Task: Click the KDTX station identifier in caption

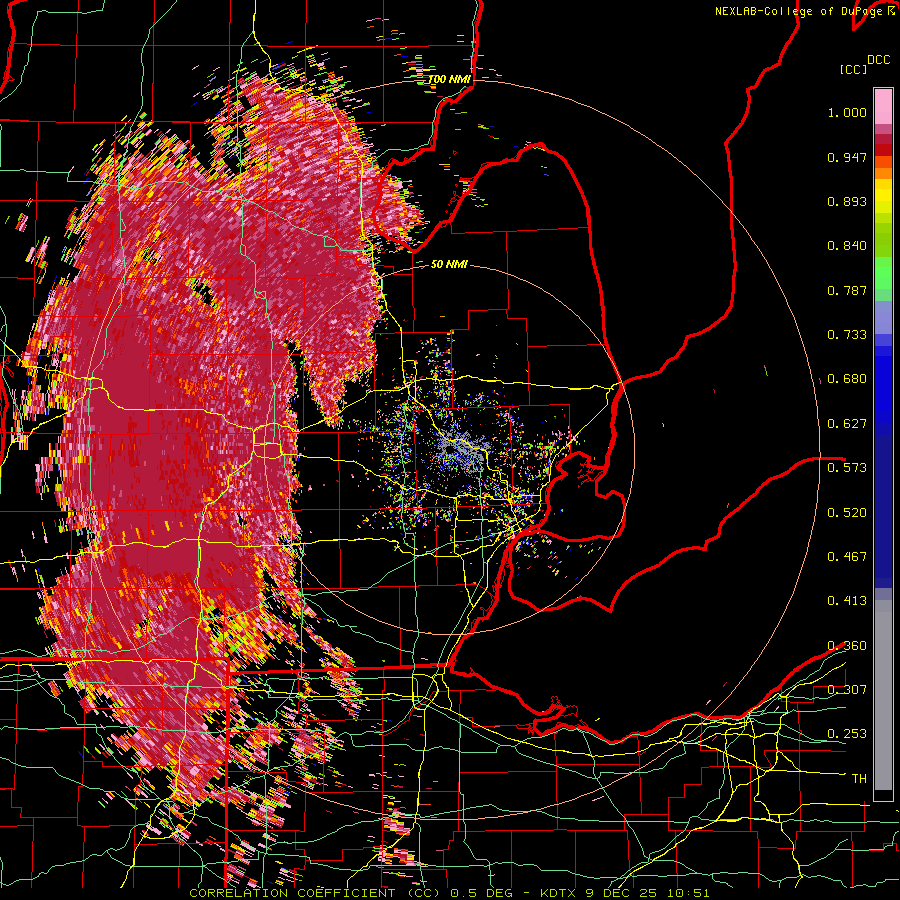Action: point(560,893)
